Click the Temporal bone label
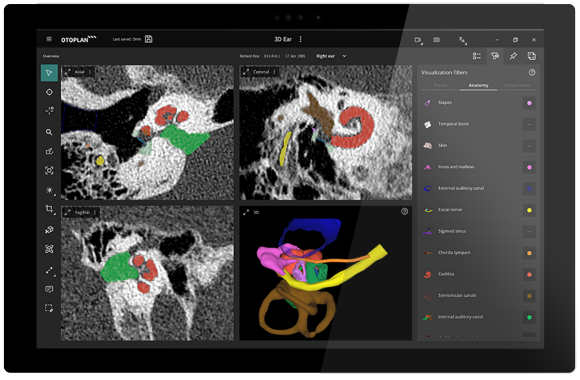580x380 pixels. point(453,124)
